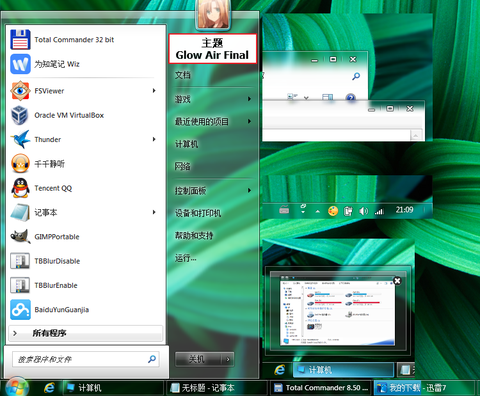Viewport: 480px width, 396px height.
Task: Expand the 记事本 jump list arrow
Action: [x=154, y=212]
